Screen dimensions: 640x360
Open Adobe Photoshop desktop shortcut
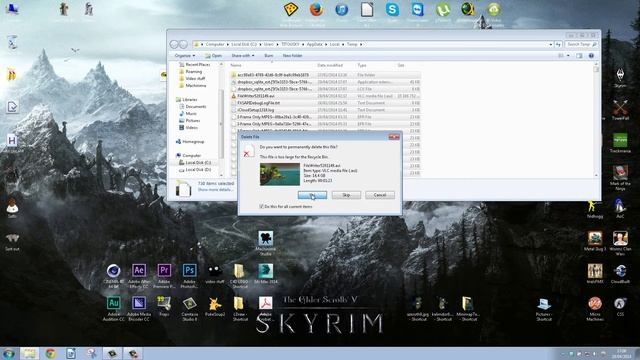(189, 271)
